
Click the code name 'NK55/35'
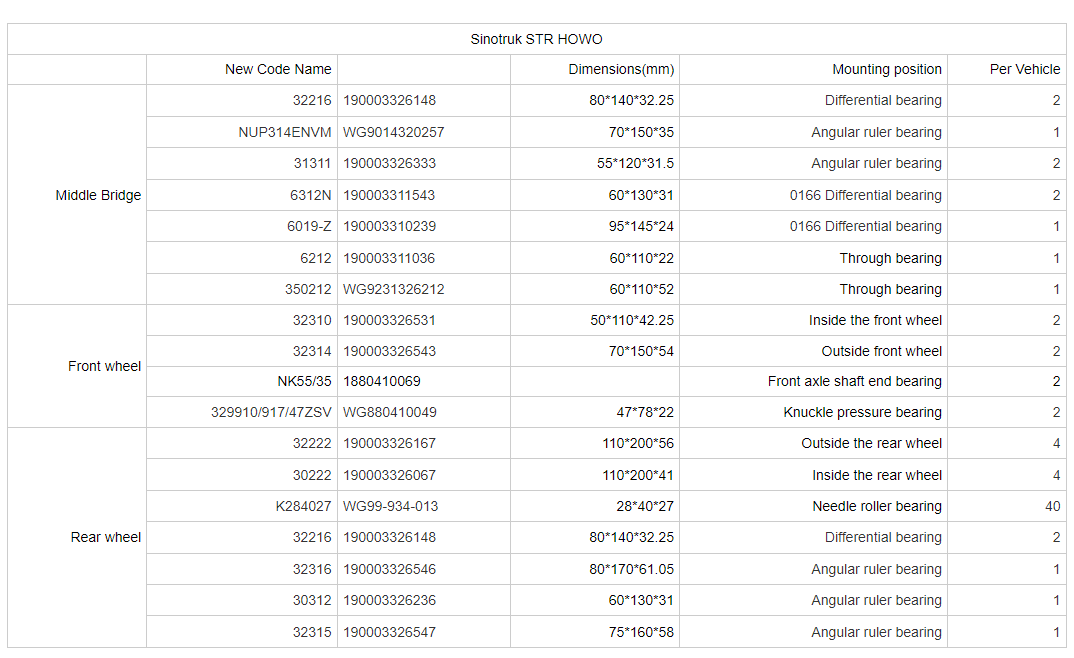pos(304,381)
